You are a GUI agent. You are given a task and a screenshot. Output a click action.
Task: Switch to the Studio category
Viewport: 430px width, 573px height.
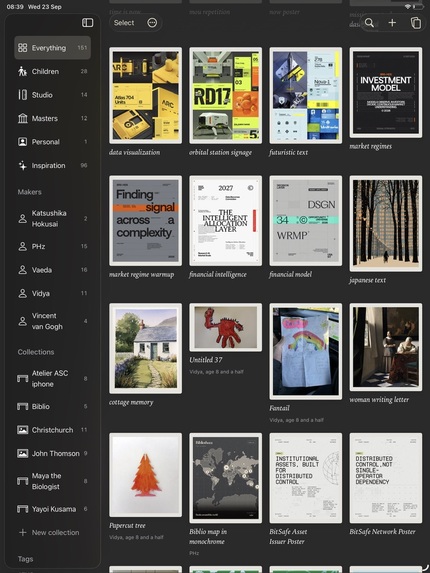(x=53, y=95)
